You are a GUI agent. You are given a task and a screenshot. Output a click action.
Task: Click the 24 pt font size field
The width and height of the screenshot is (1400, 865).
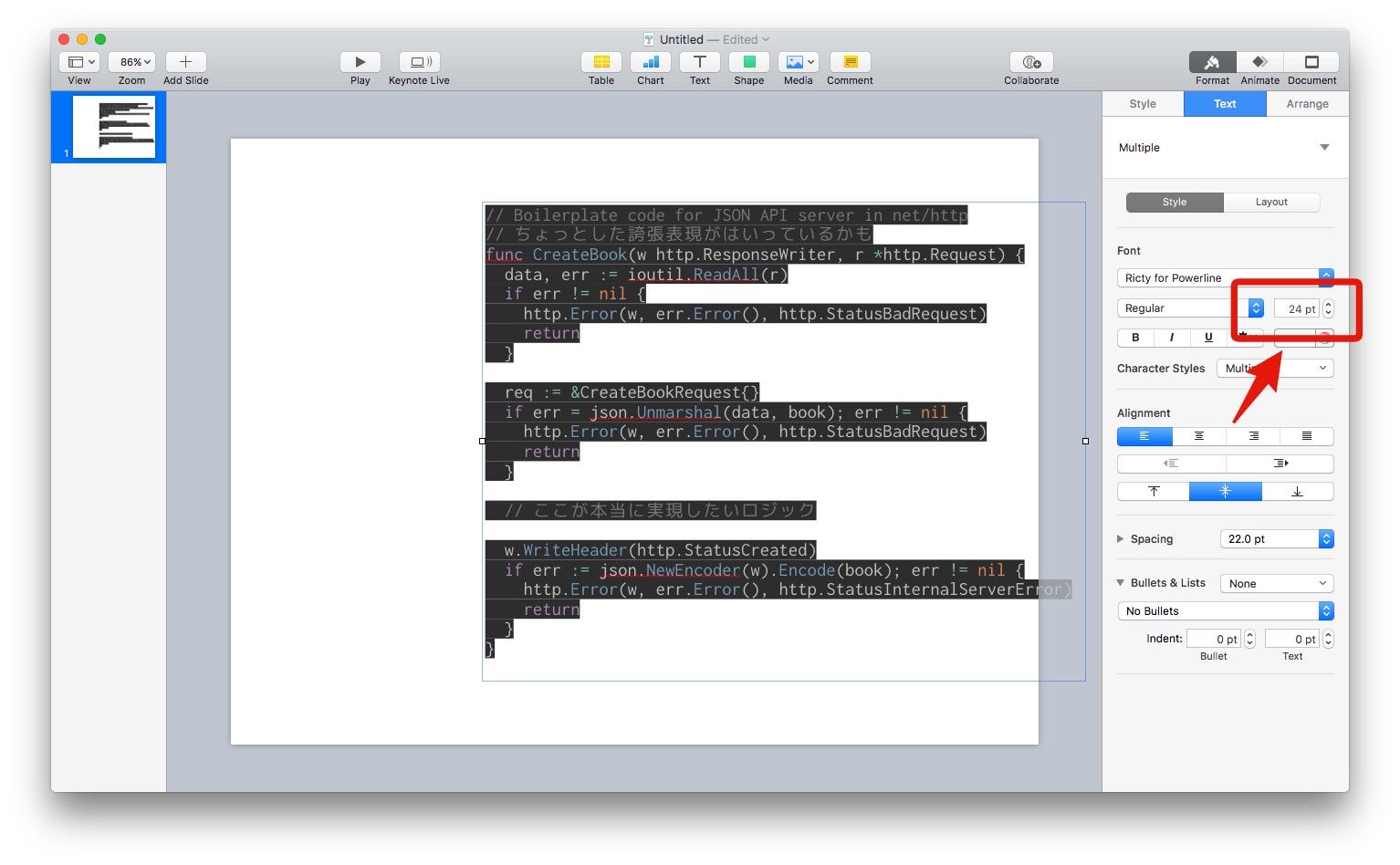pyautogui.click(x=1296, y=309)
